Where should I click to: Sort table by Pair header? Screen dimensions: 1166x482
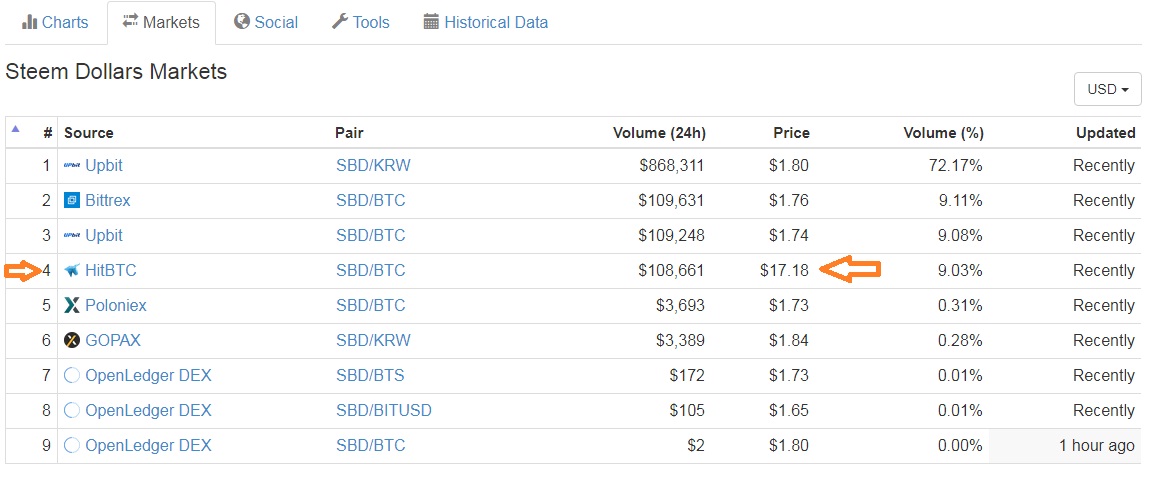click(x=349, y=133)
